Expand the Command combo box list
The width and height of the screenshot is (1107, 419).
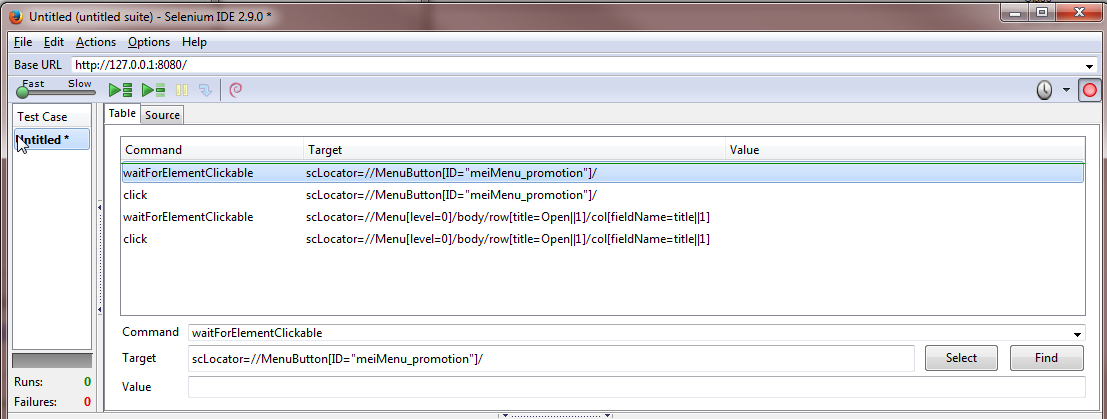point(1077,334)
